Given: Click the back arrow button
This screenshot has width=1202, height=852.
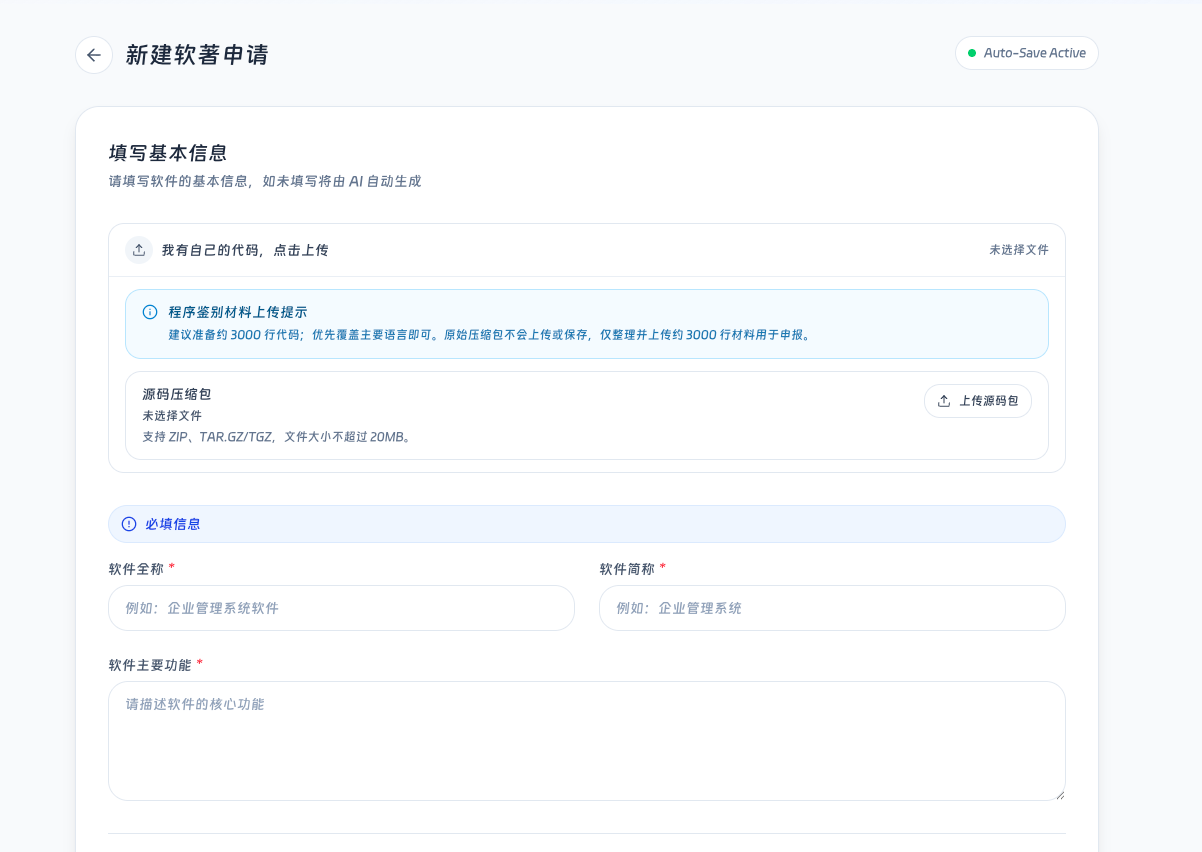Looking at the screenshot, I should tap(94, 55).
